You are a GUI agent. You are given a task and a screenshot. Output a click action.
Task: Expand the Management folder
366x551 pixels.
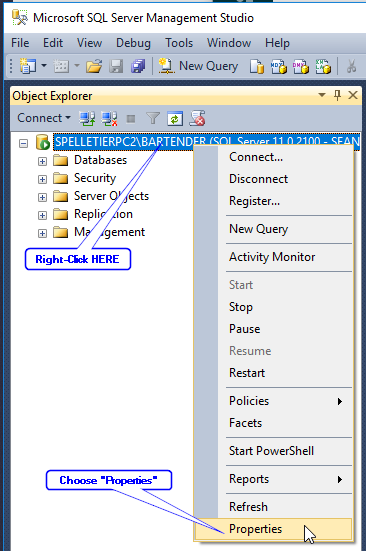[x=43, y=233]
